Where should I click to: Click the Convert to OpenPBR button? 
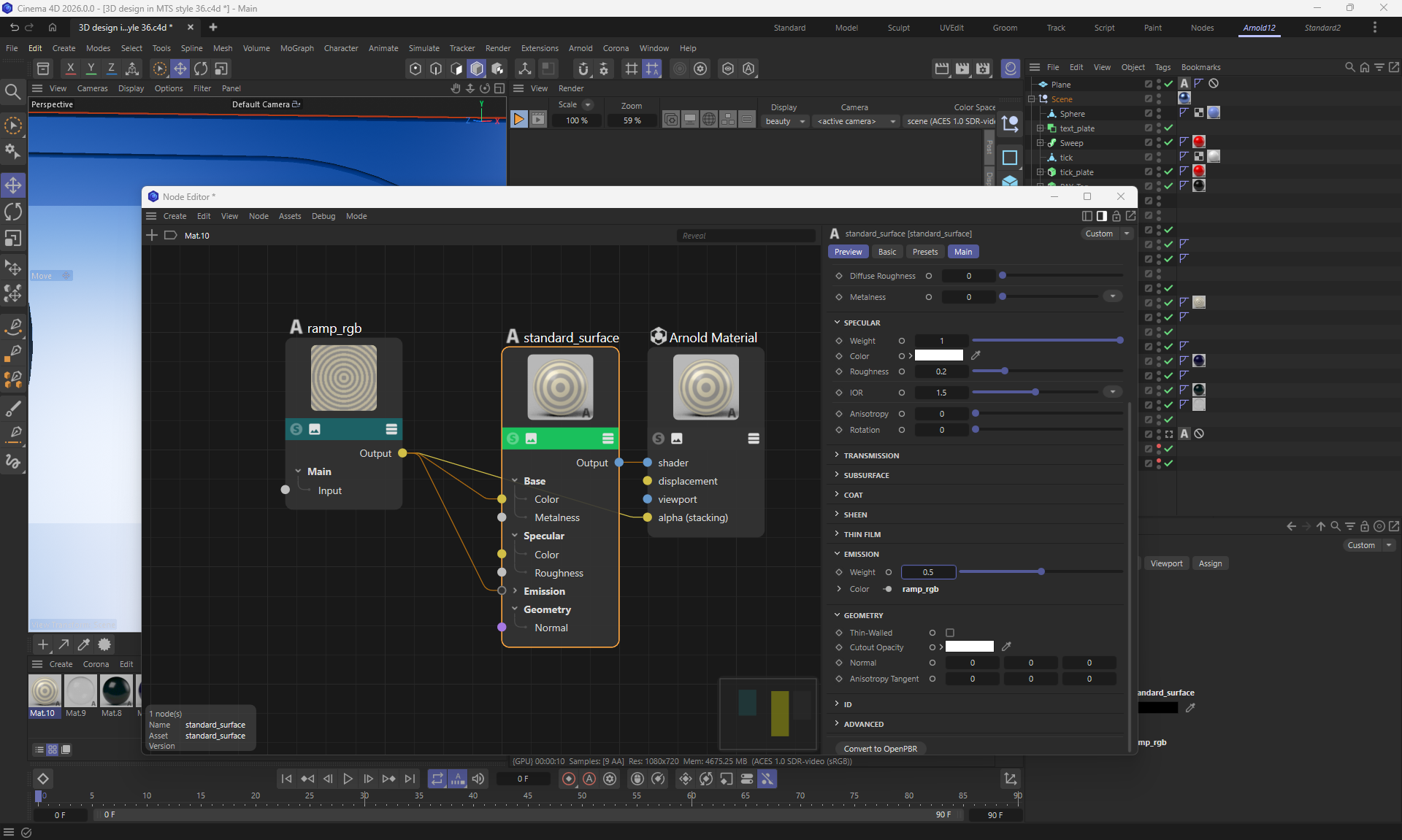pyautogui.click(x=880, y=749)
